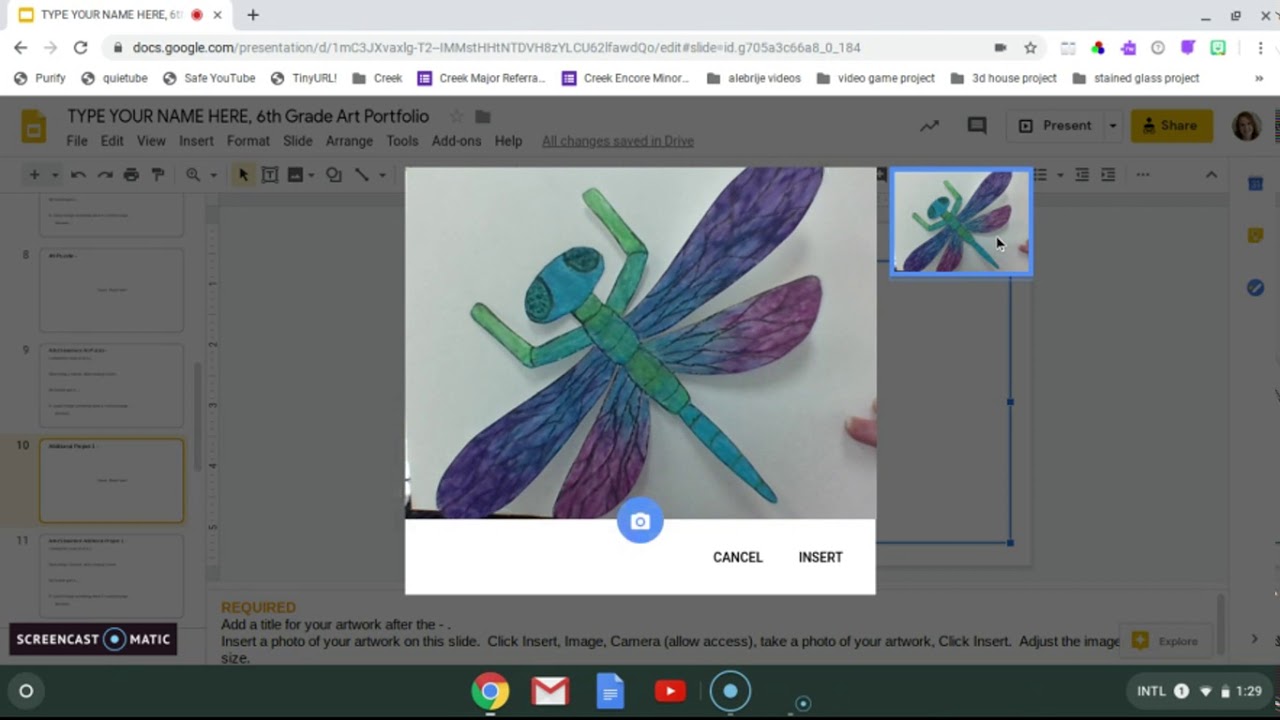Click the Slides home logo
This screenshot has width=1280, height=720.
(34, 127)
